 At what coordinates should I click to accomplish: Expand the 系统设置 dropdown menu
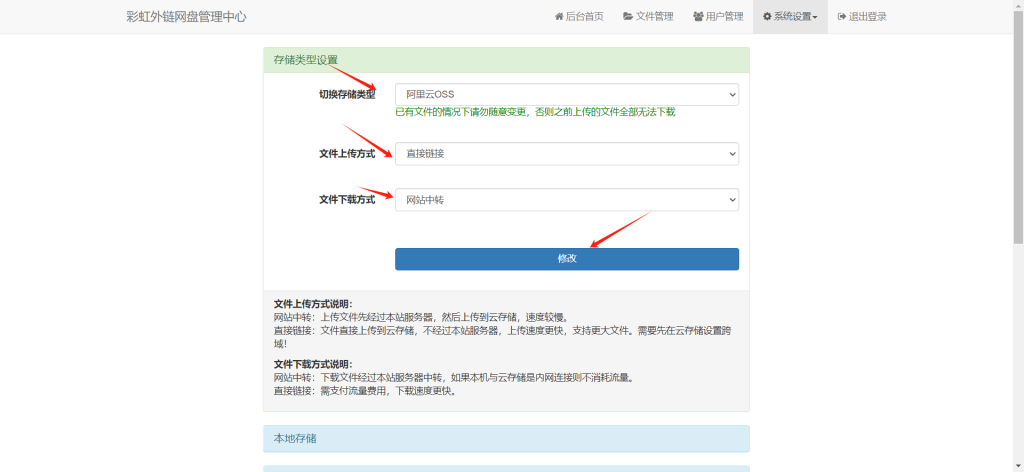[790, 17]
